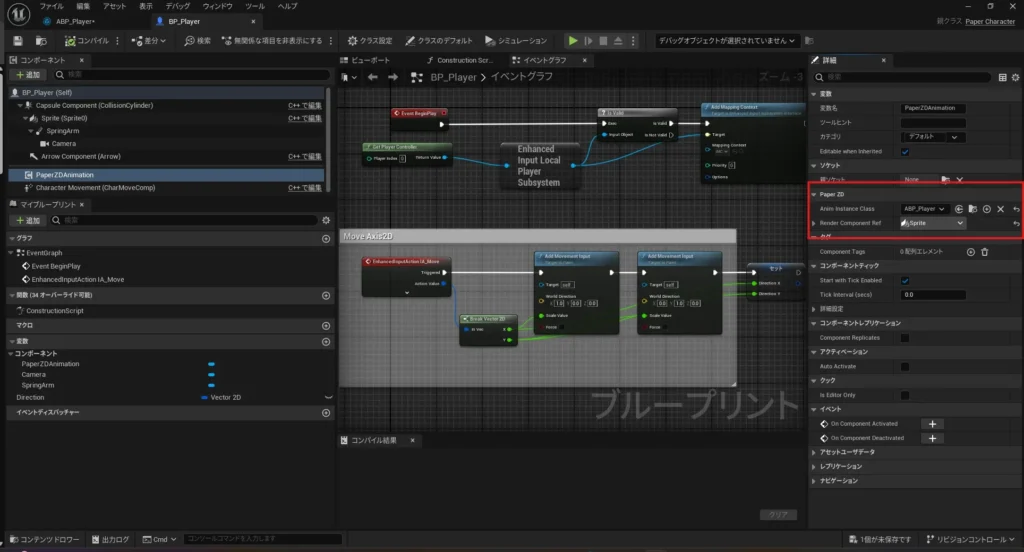Viewport: 1024px width, 552px height.
Task: Toggle 無関係な項目を非表示にする
Action: (x=272, y=41)
